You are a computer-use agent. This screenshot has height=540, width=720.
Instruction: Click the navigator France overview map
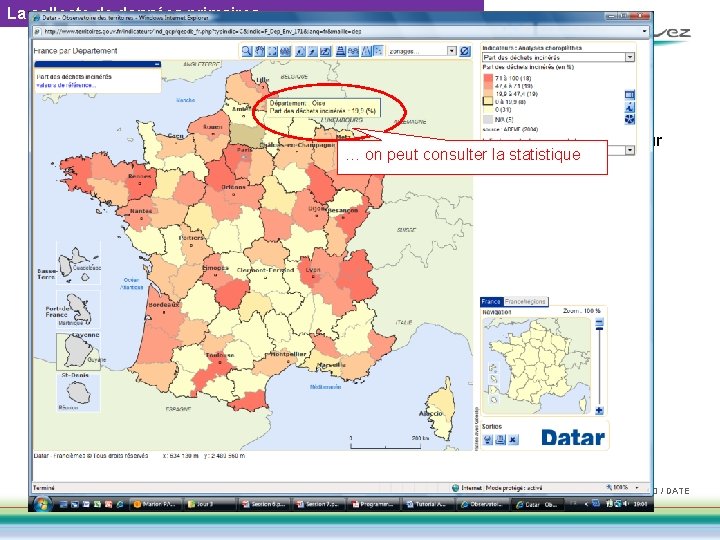coord(537,366)
